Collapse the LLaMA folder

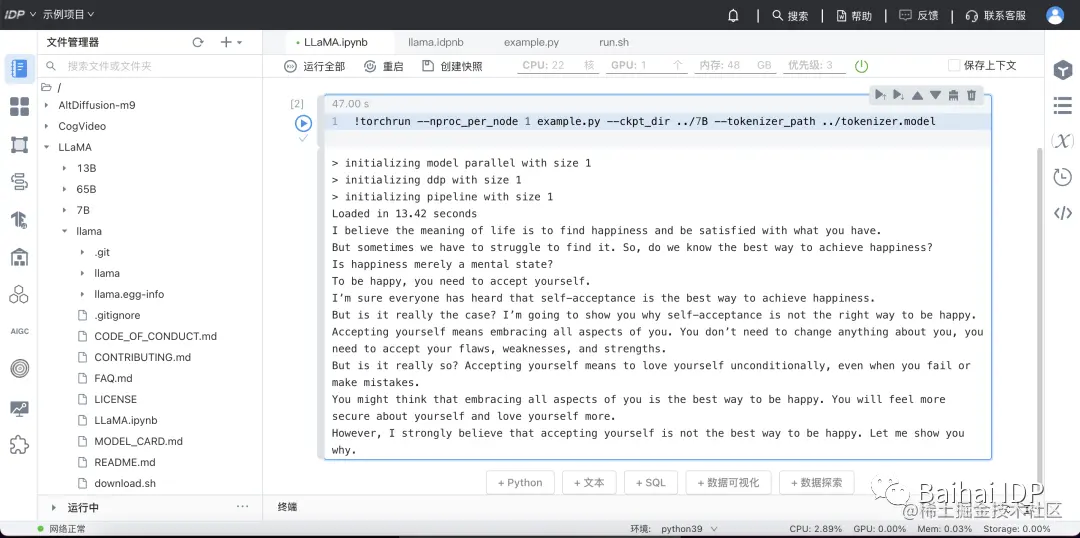46,147
